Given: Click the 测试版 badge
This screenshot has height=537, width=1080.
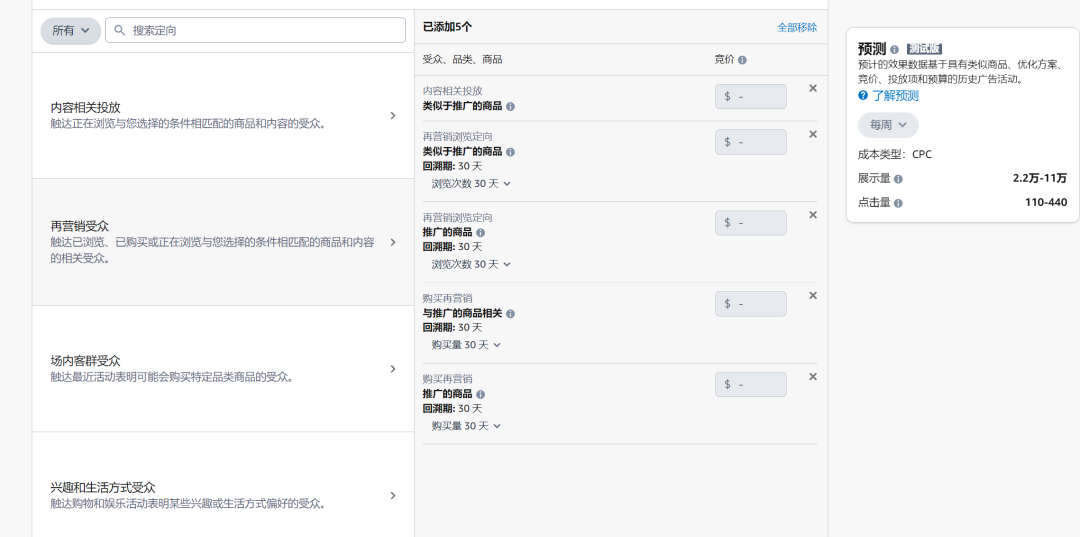Looking at the screenshot, I should pyautogui.click(x=924, y=49).
